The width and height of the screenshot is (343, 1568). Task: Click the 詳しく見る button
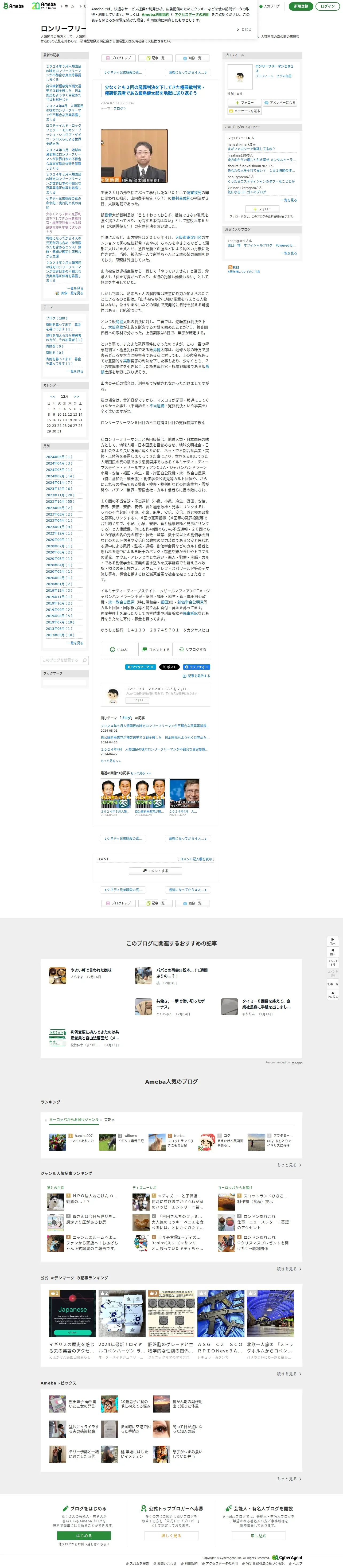(171, 1535)
